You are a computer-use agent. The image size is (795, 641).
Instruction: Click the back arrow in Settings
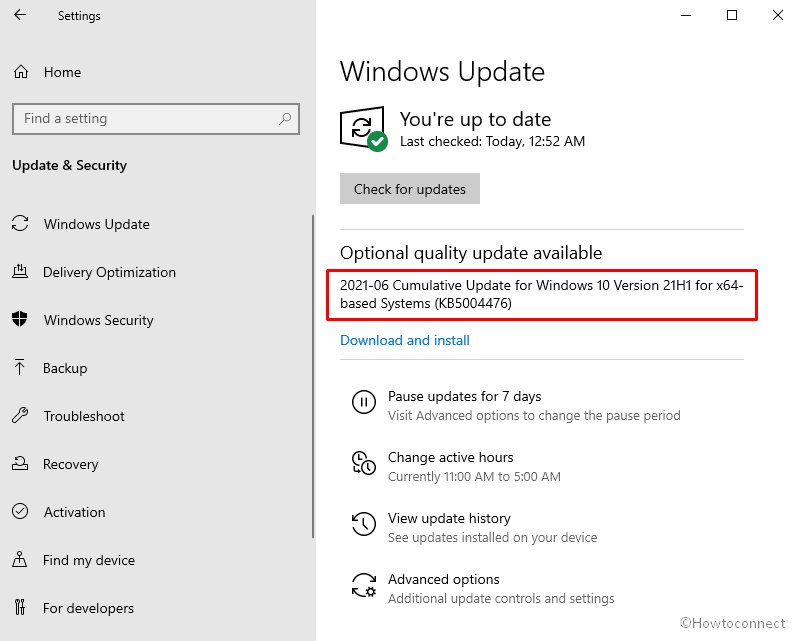pos(20,16)
